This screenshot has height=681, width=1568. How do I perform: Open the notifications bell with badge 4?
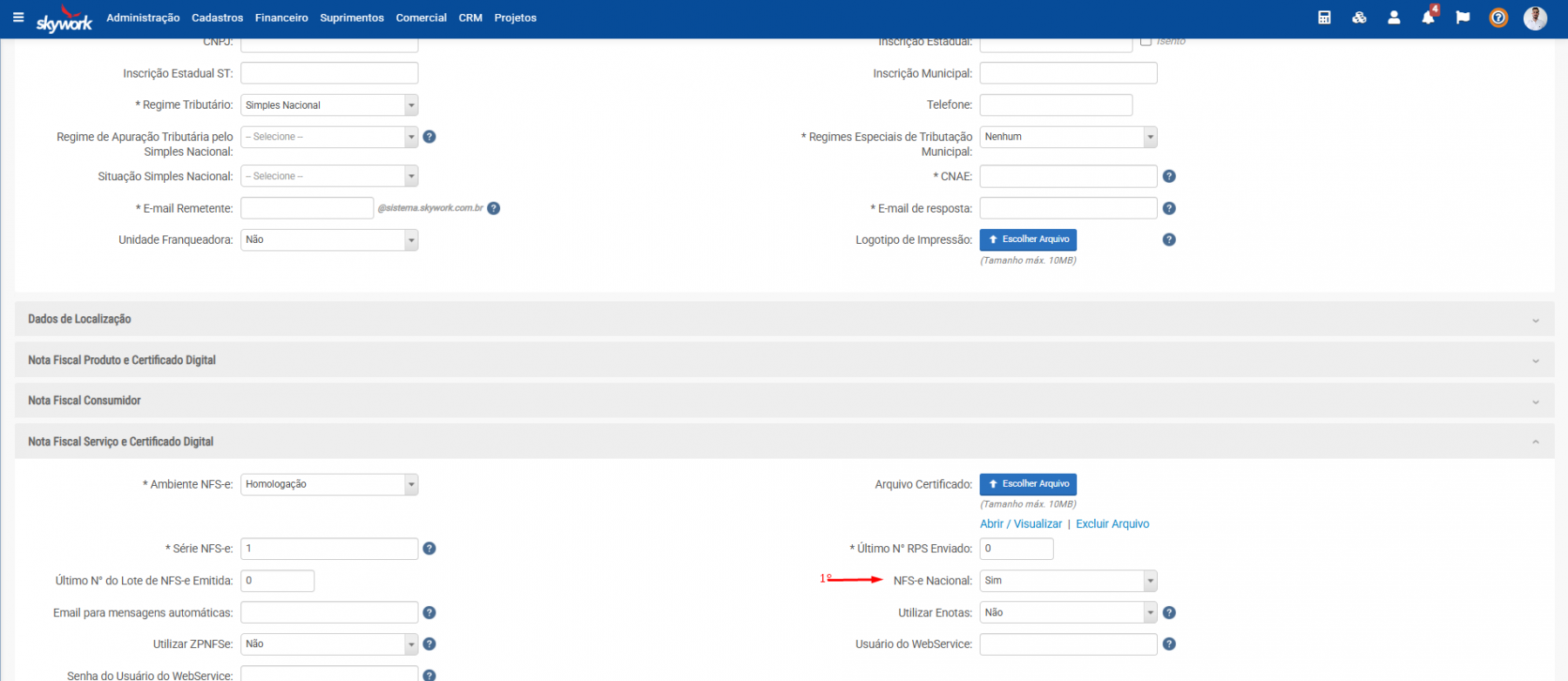coord(1428,17)
